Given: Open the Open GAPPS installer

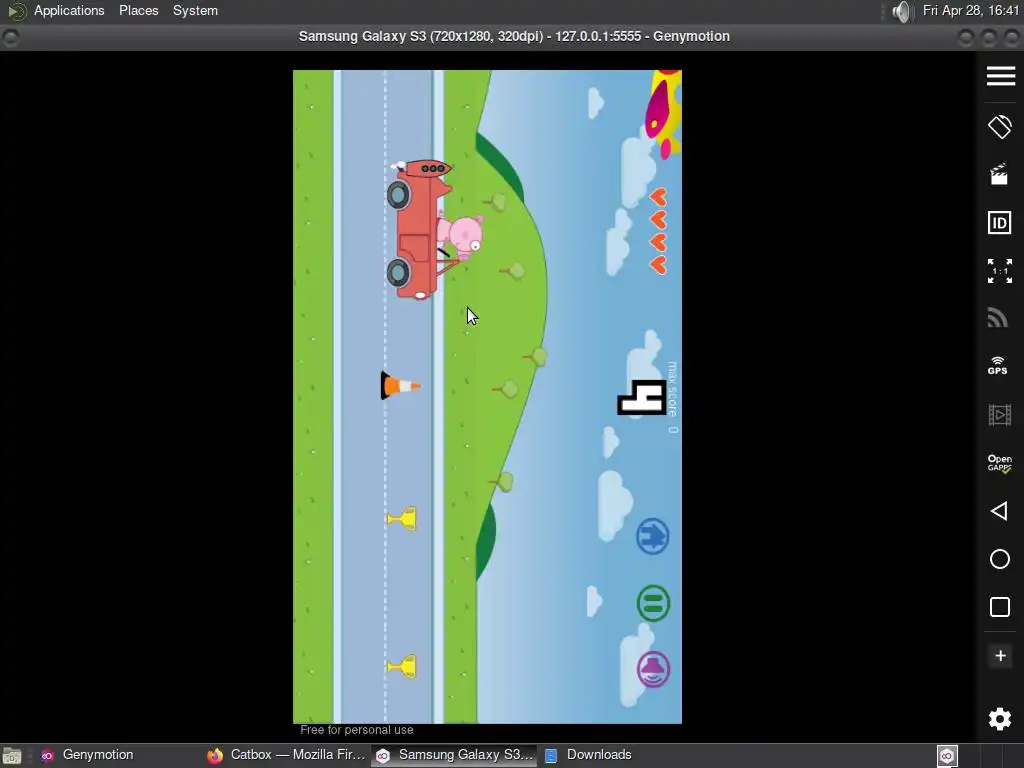Looking at the screenshot, I should [x=999, y=463].
